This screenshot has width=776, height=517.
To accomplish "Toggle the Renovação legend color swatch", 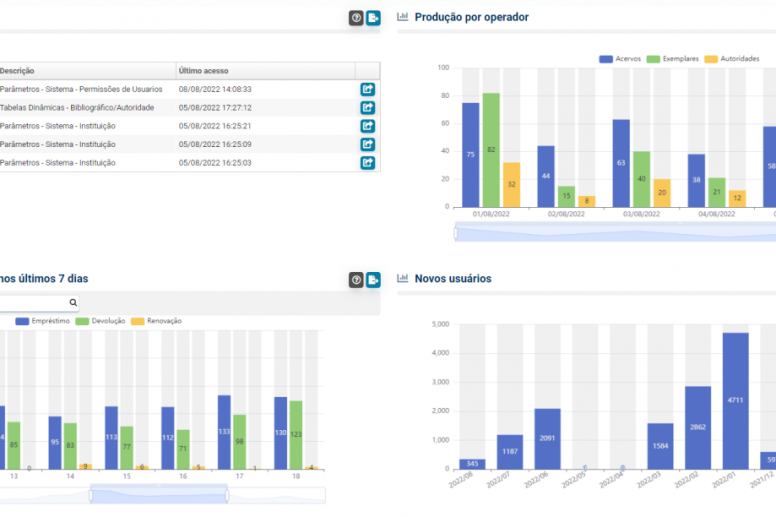I will pos(138,321).
